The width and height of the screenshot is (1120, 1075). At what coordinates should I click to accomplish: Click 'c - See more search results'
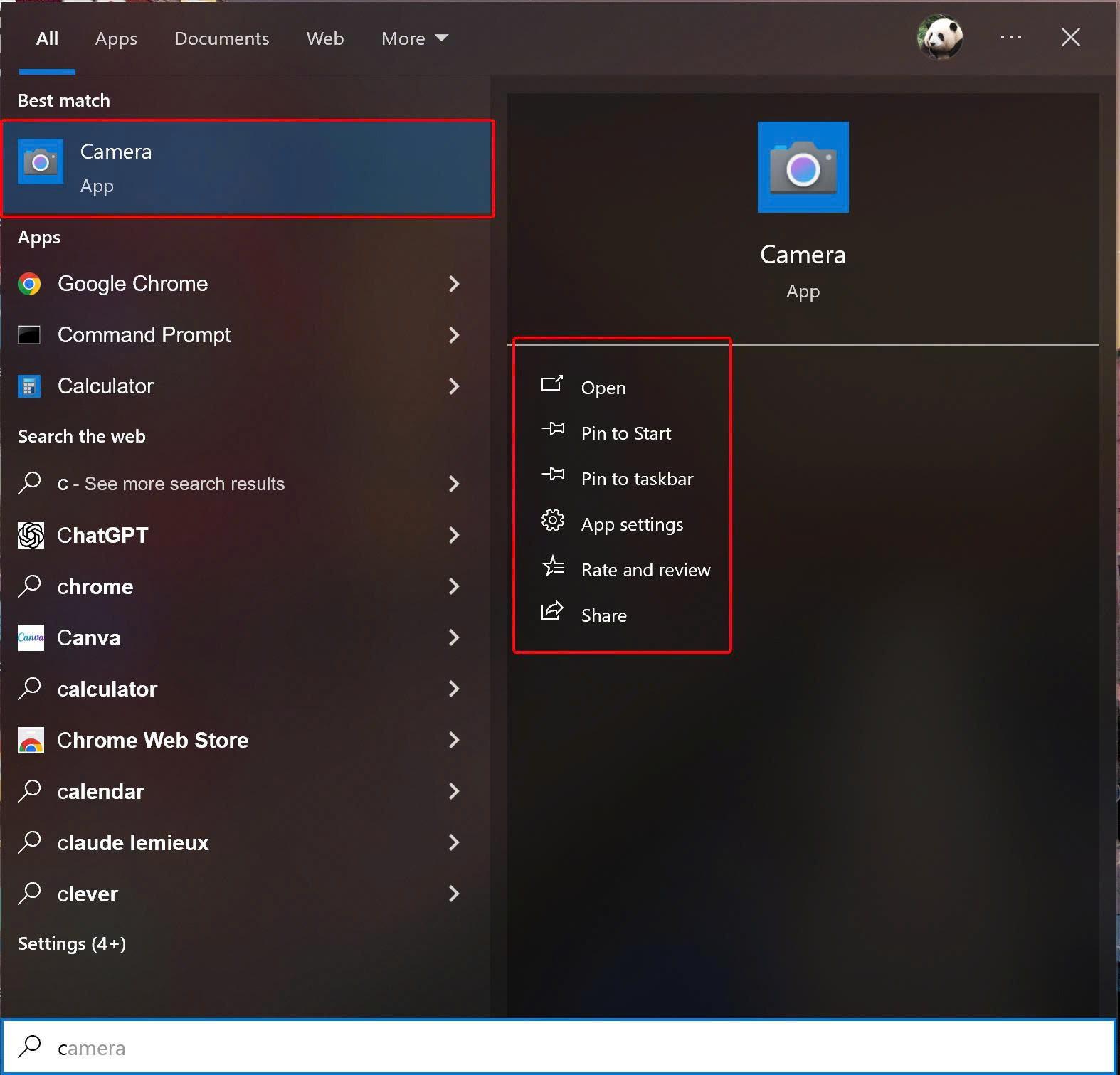point(171,484)
